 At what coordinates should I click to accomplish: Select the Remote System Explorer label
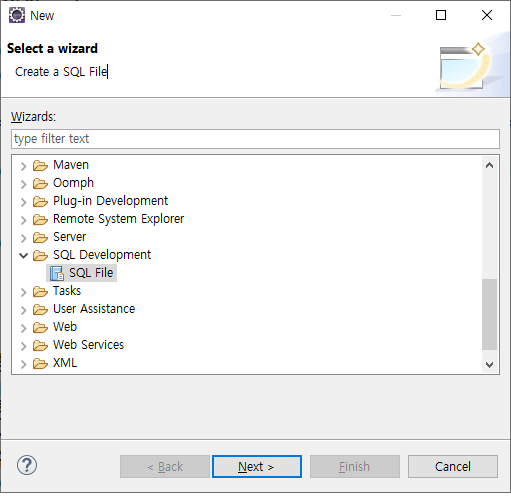[118, 219]
